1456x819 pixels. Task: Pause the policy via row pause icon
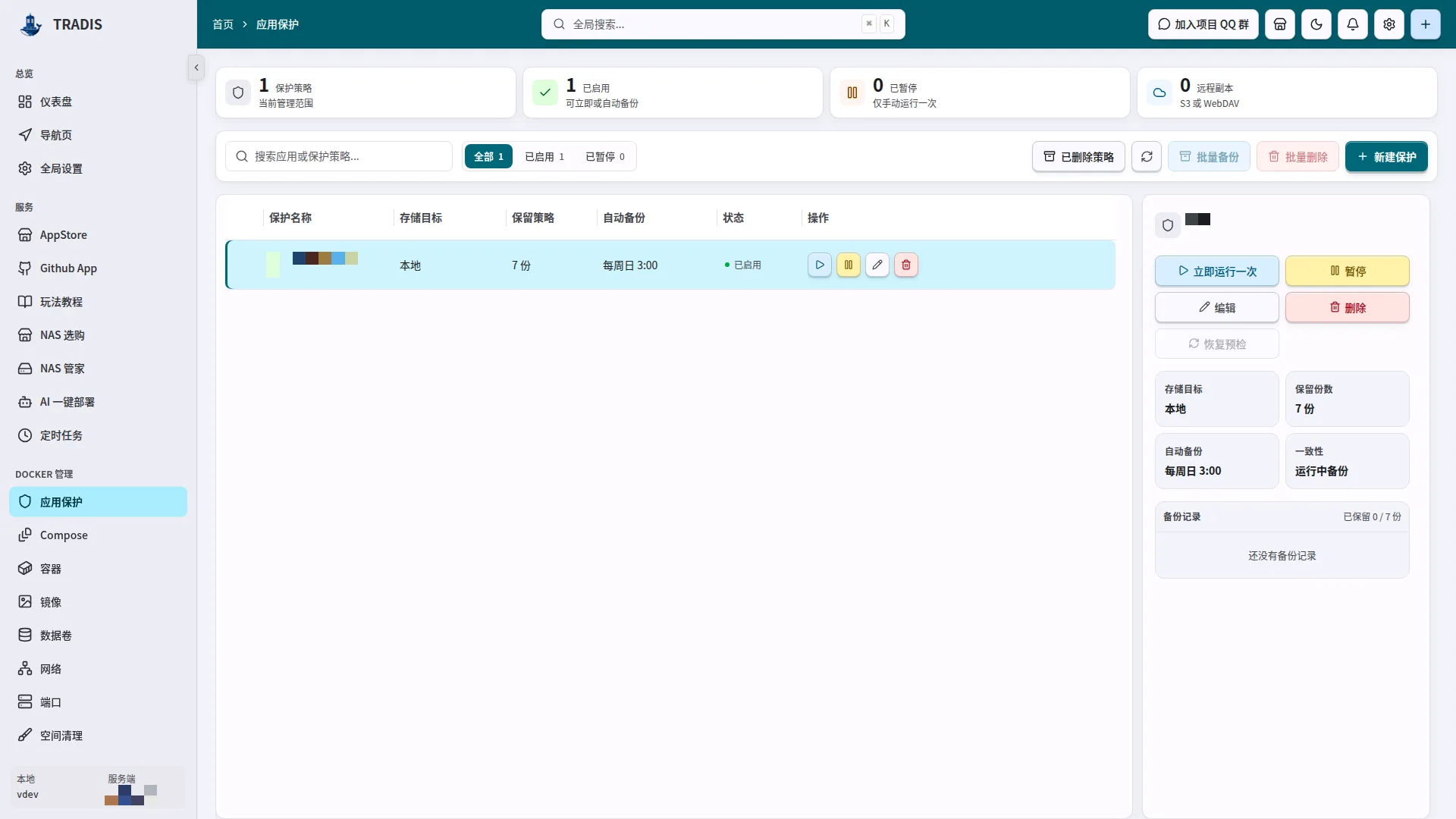point(849,265)
